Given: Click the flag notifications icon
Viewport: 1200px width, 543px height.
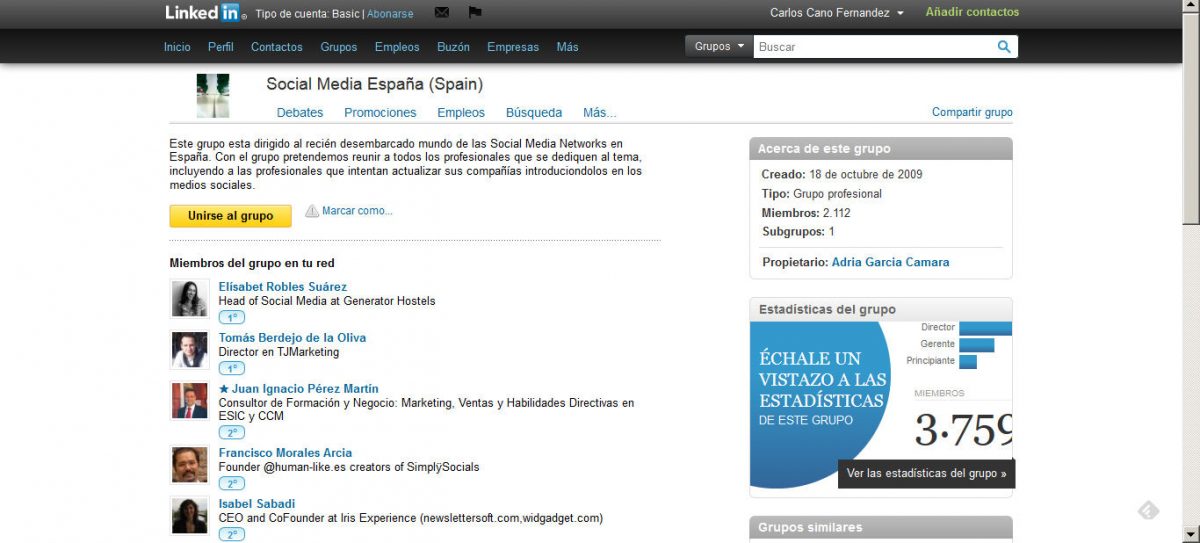Looking at the screenshot, I should pyautogui.click(x=474, y=13).
